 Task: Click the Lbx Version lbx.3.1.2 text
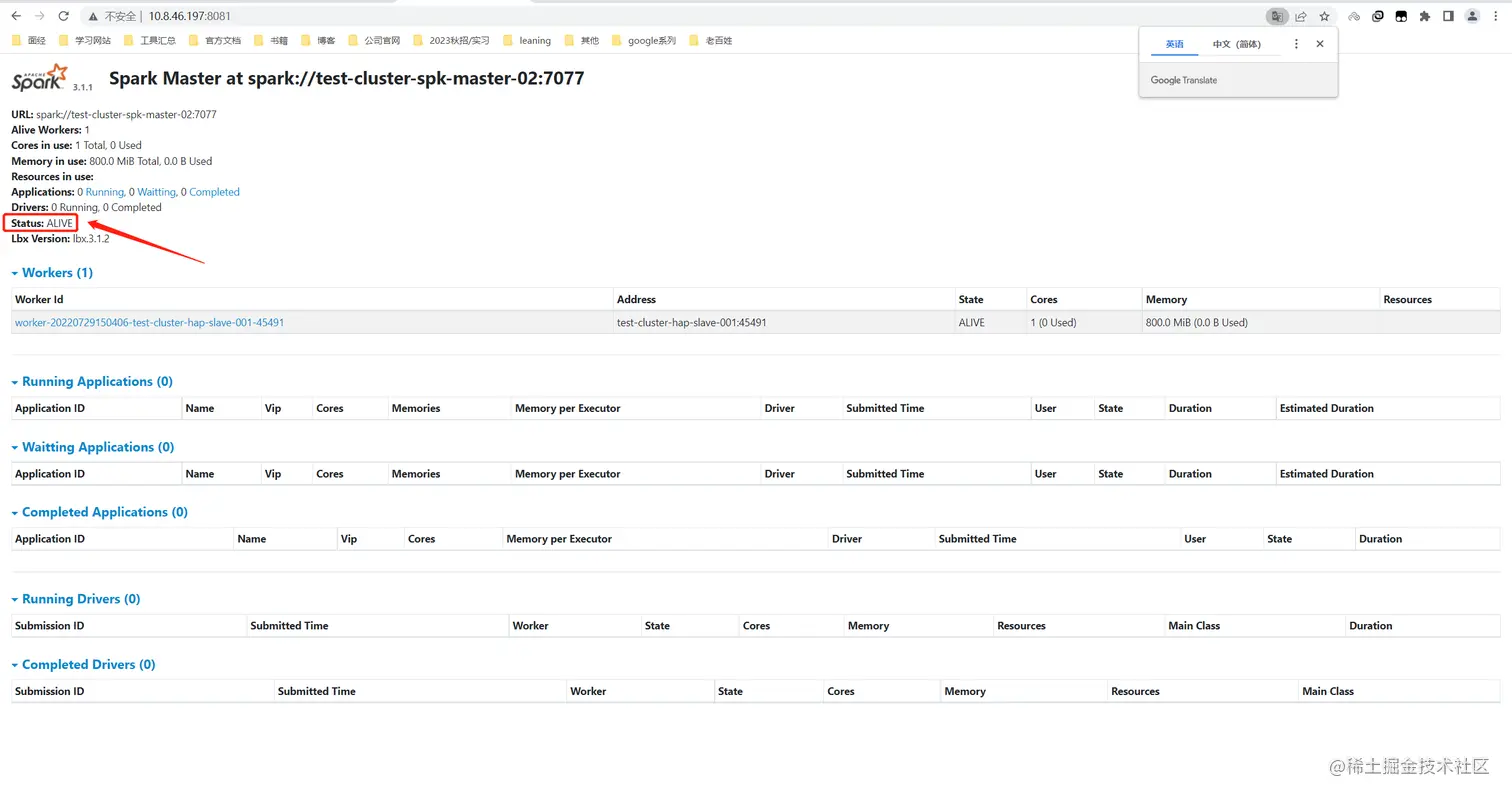pyautogui.click(x=60, y=239)
